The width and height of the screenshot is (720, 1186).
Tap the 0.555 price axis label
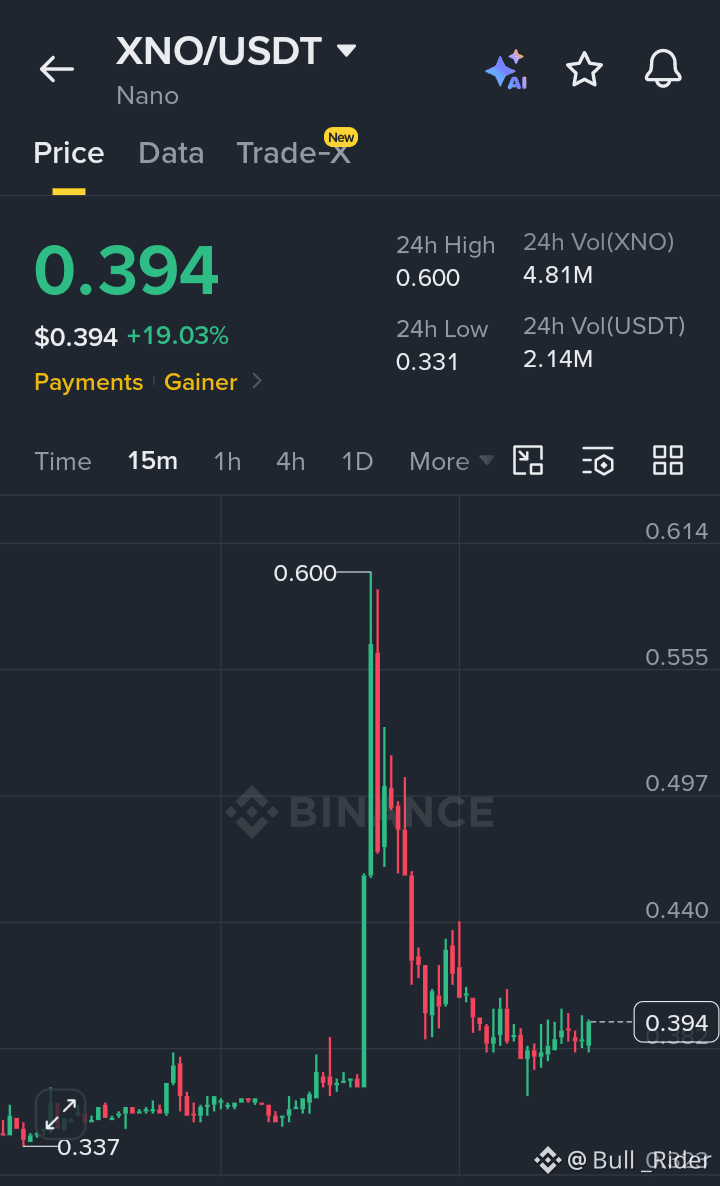point(677,657)
